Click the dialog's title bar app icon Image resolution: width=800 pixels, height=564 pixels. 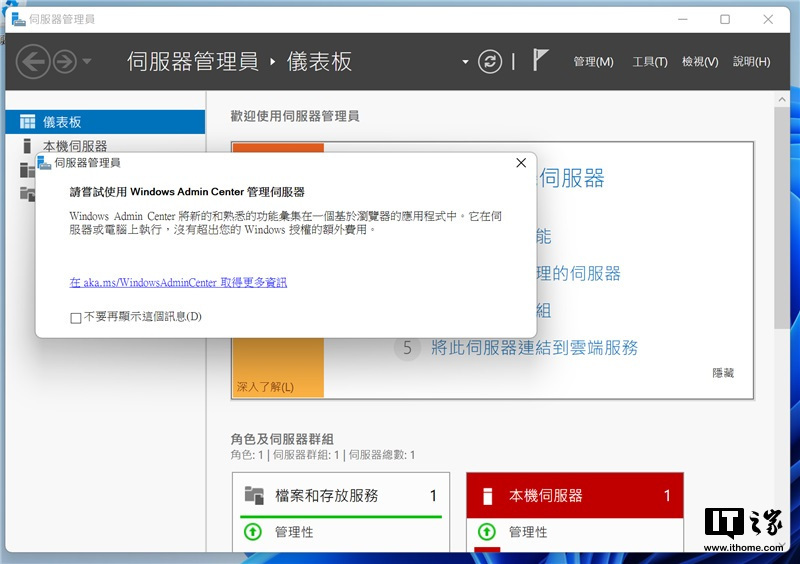[44, 163]
